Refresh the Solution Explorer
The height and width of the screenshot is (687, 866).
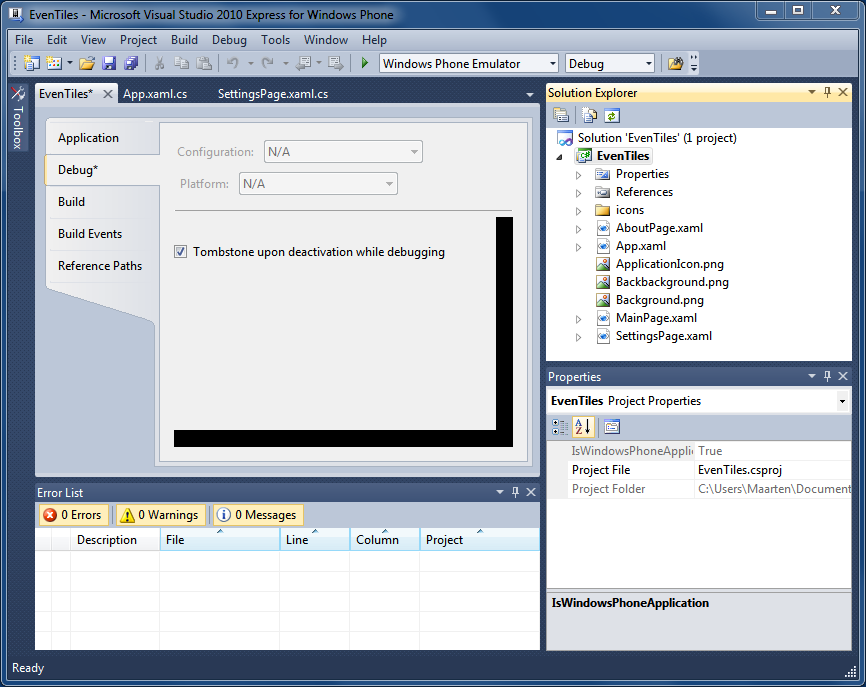[x=612, y=115]
